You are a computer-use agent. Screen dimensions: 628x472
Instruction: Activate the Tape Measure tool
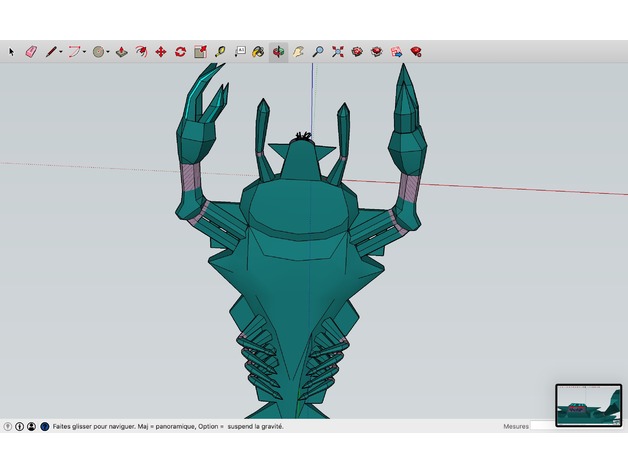point(220,51)
